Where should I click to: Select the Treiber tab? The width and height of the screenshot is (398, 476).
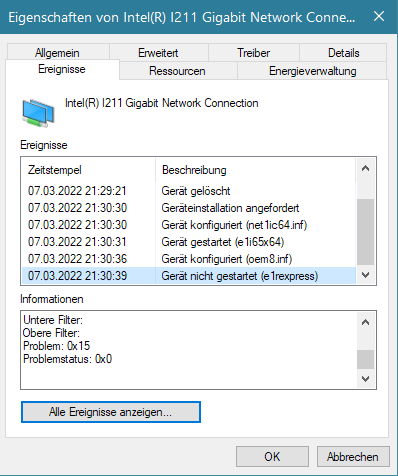click(254, 53)
